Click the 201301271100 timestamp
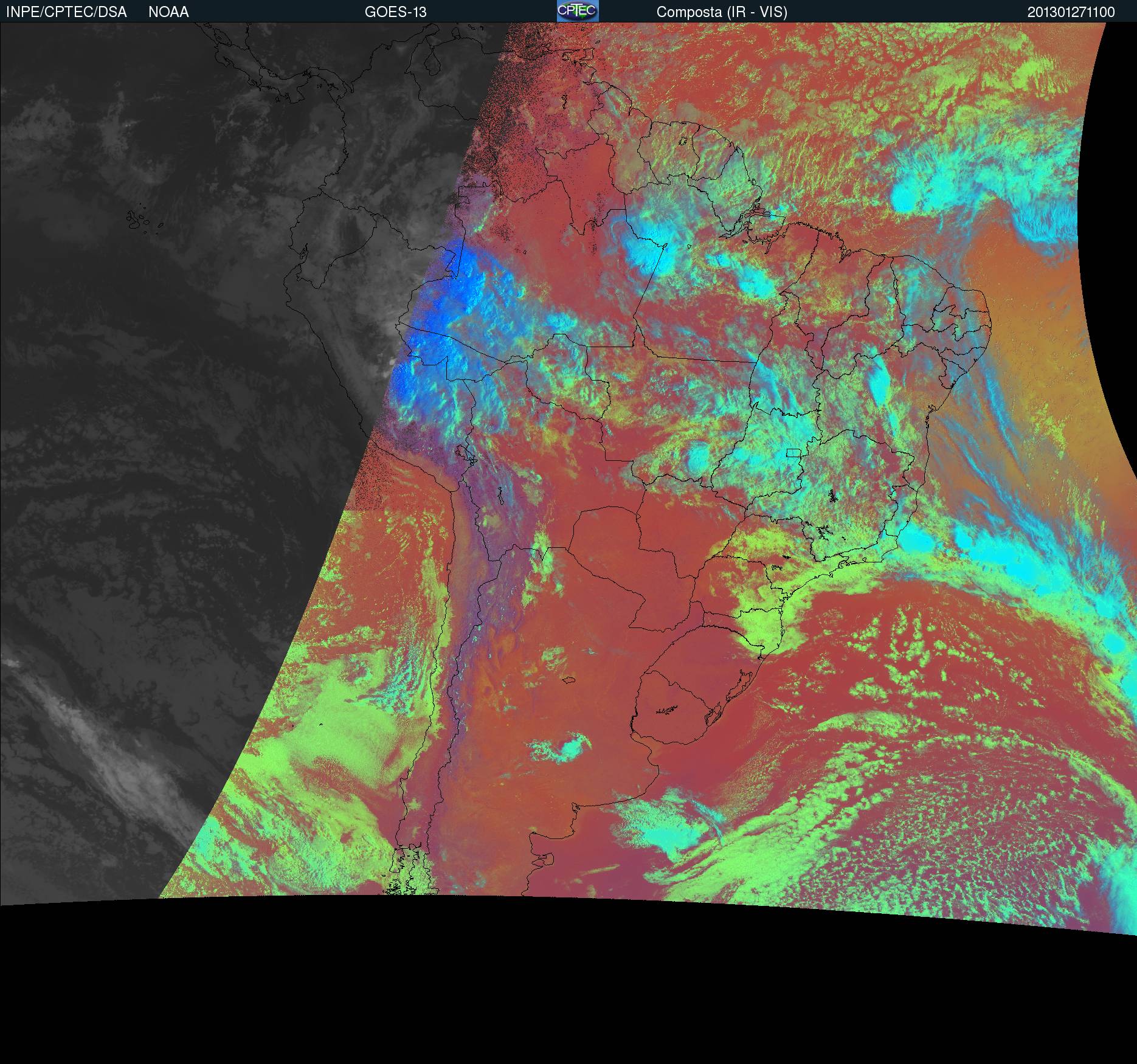This screenshot has width=1137, height=1064. click(x=1071, y=12)
